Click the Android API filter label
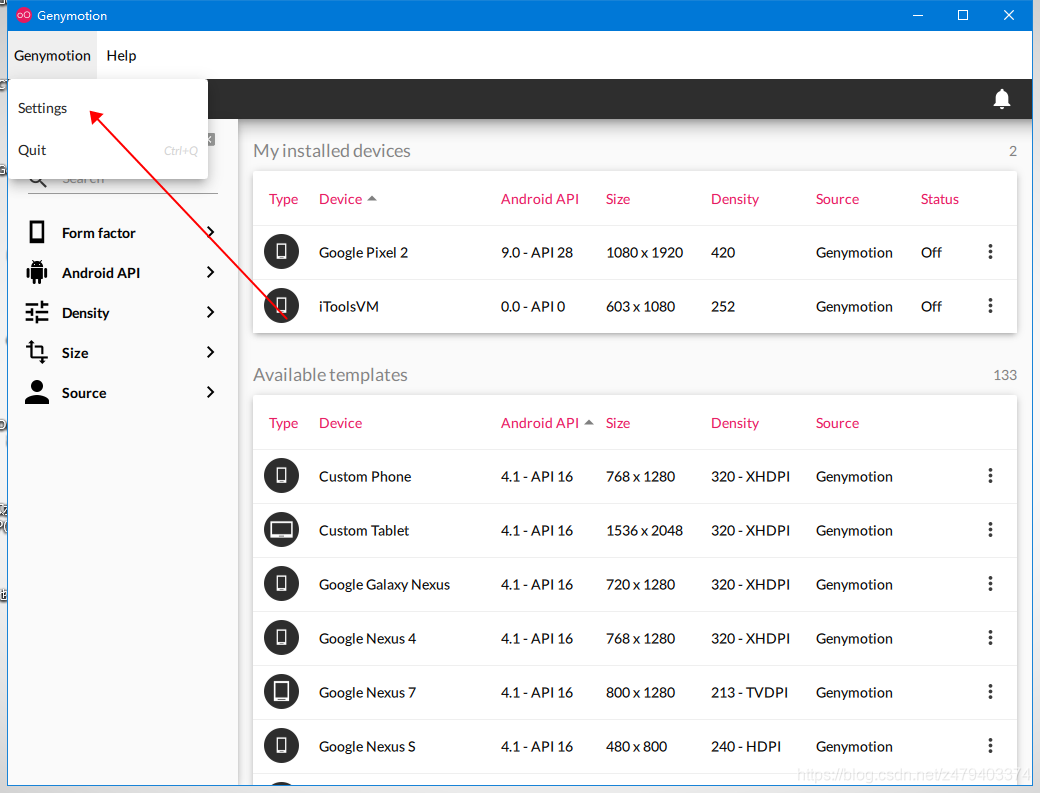 coord(101,273)
